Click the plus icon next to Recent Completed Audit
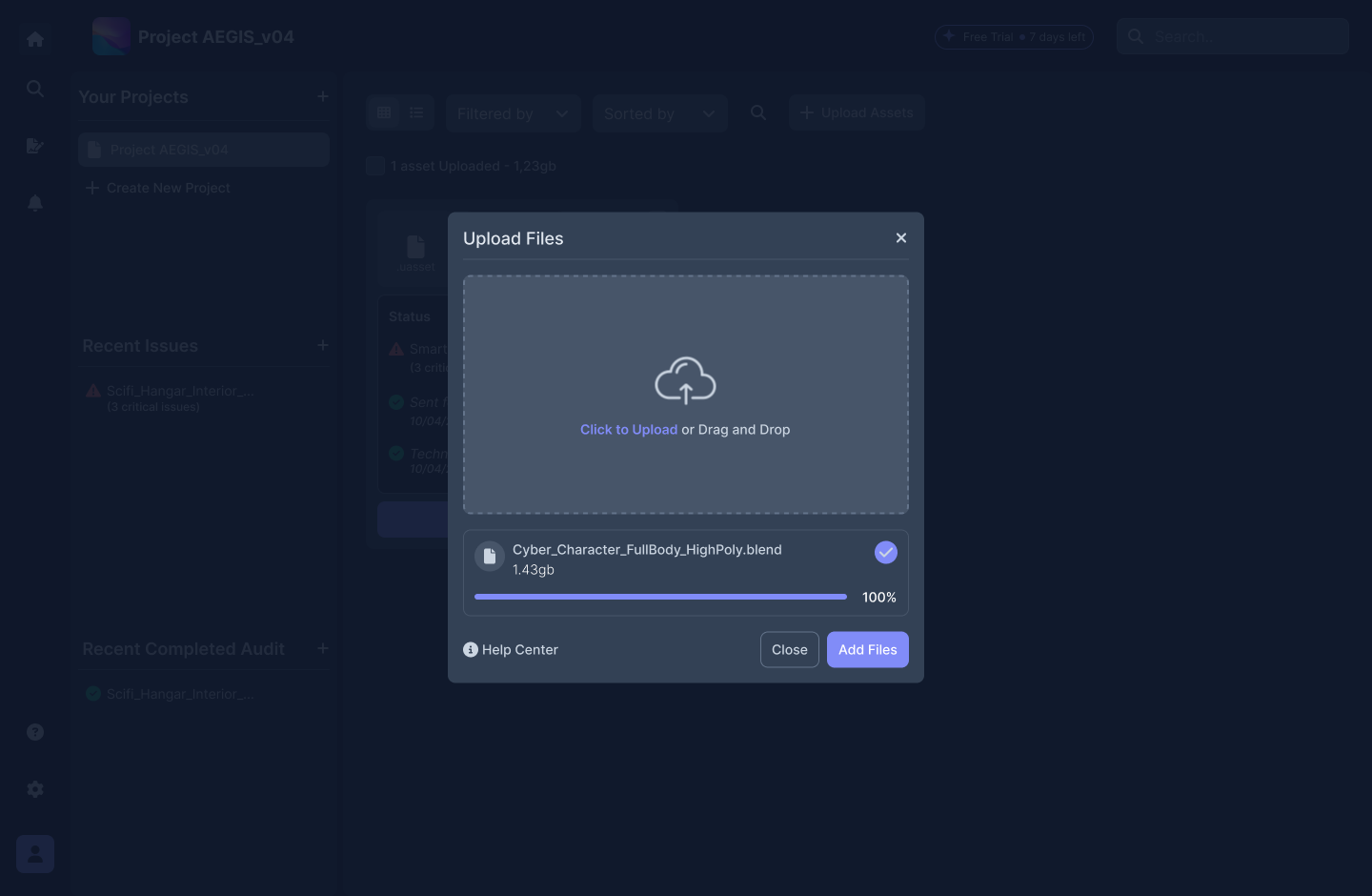The height and width of the screenshot is (896, 1372). tap(323, 648)
